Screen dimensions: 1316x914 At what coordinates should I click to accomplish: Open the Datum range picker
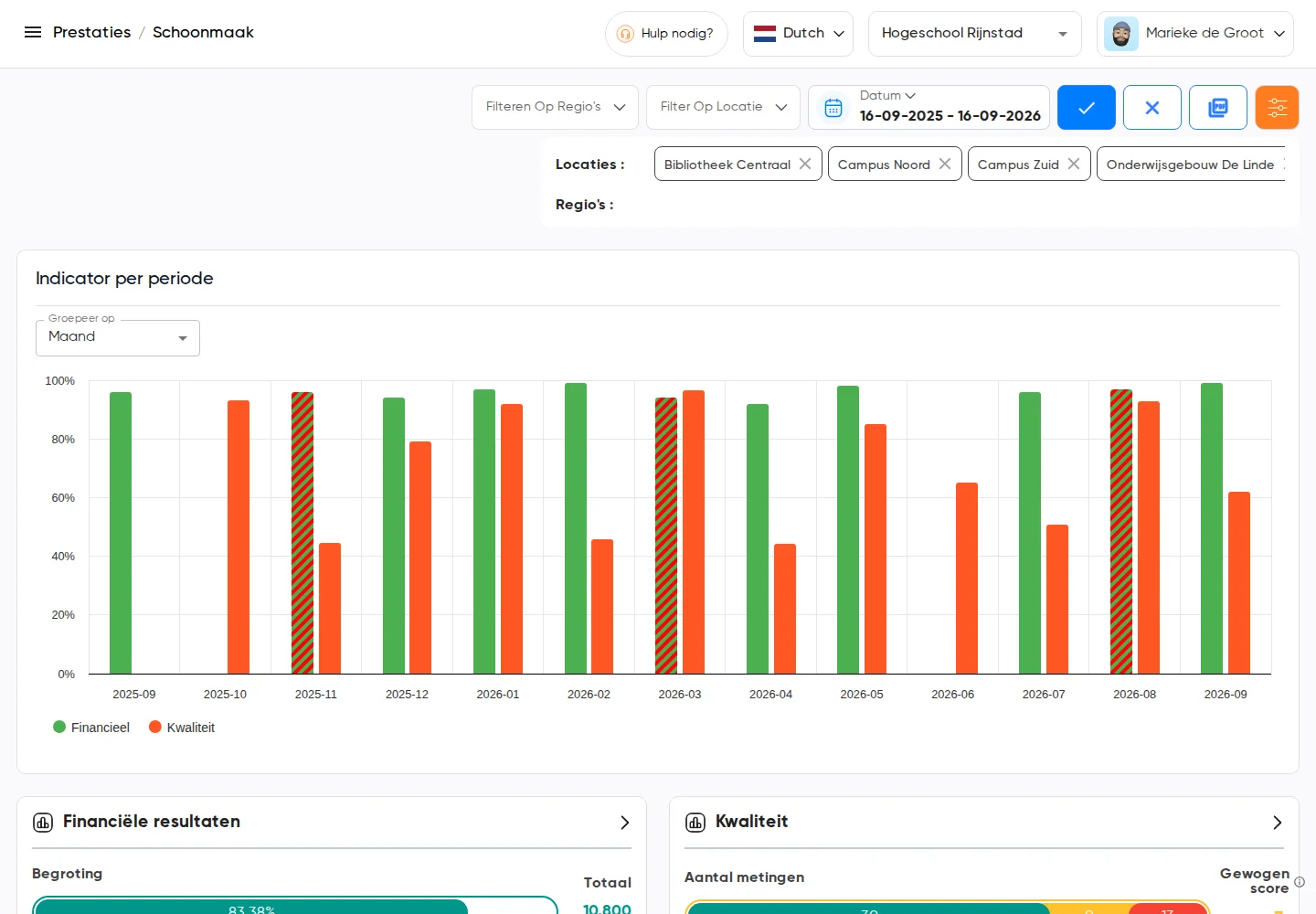coord(929,108)
